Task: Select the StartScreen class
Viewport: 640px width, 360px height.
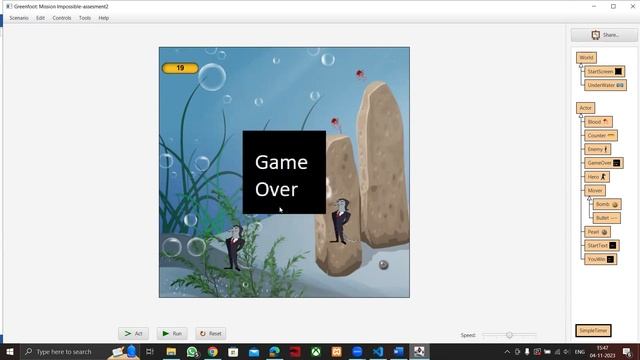Action: coord(604,71)
